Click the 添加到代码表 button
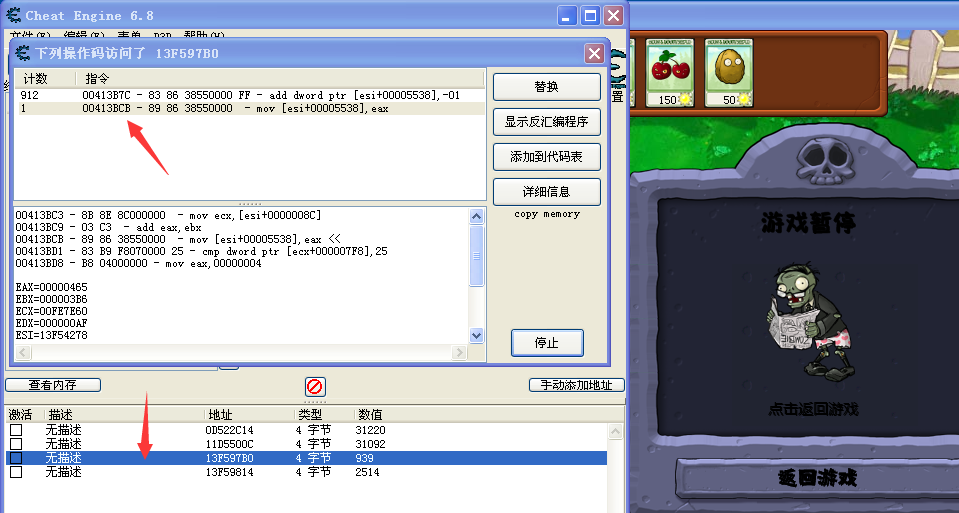 [546, 157]
